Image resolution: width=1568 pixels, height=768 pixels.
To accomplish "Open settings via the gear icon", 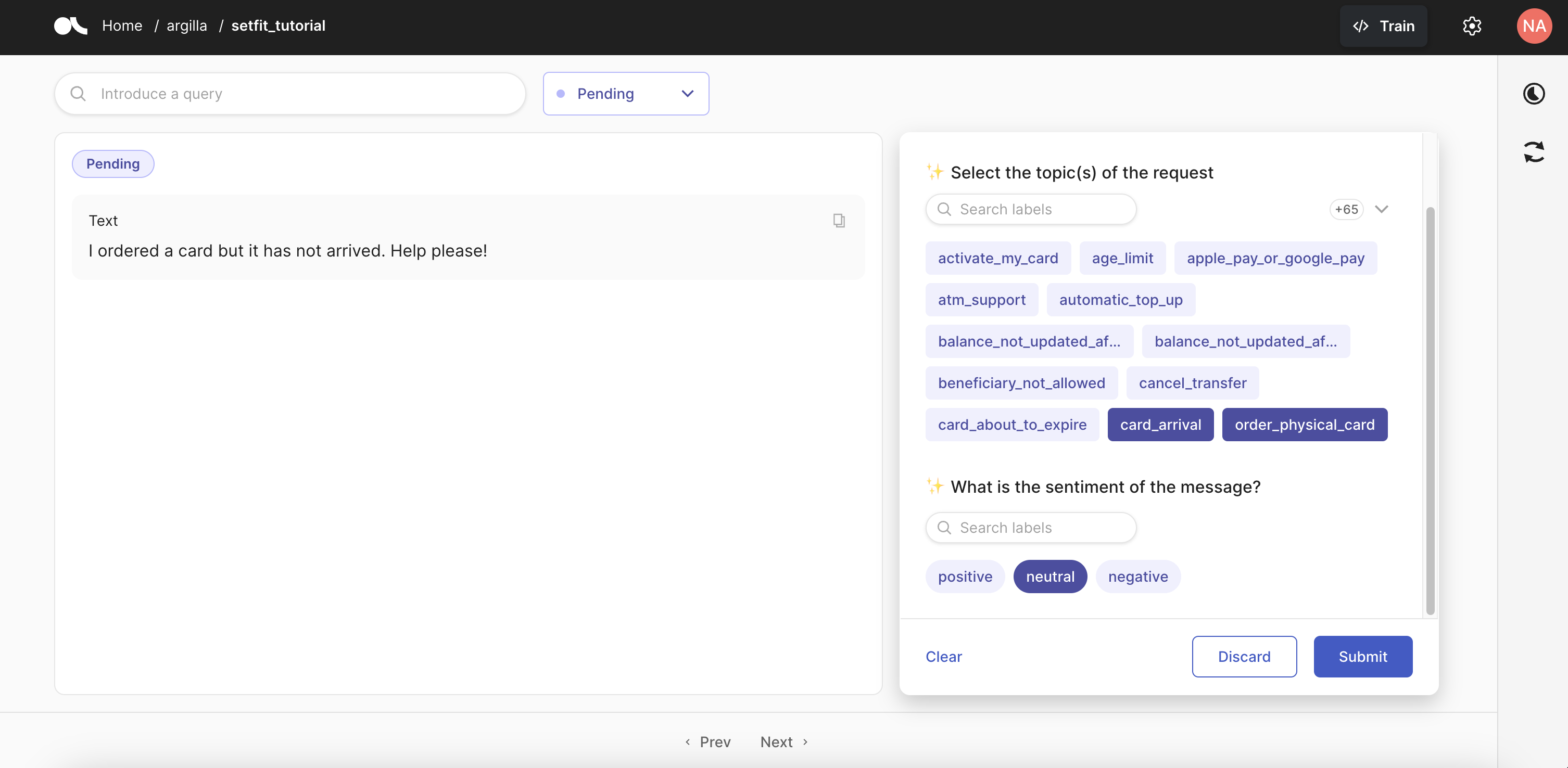I will [x=1471, y=26].
